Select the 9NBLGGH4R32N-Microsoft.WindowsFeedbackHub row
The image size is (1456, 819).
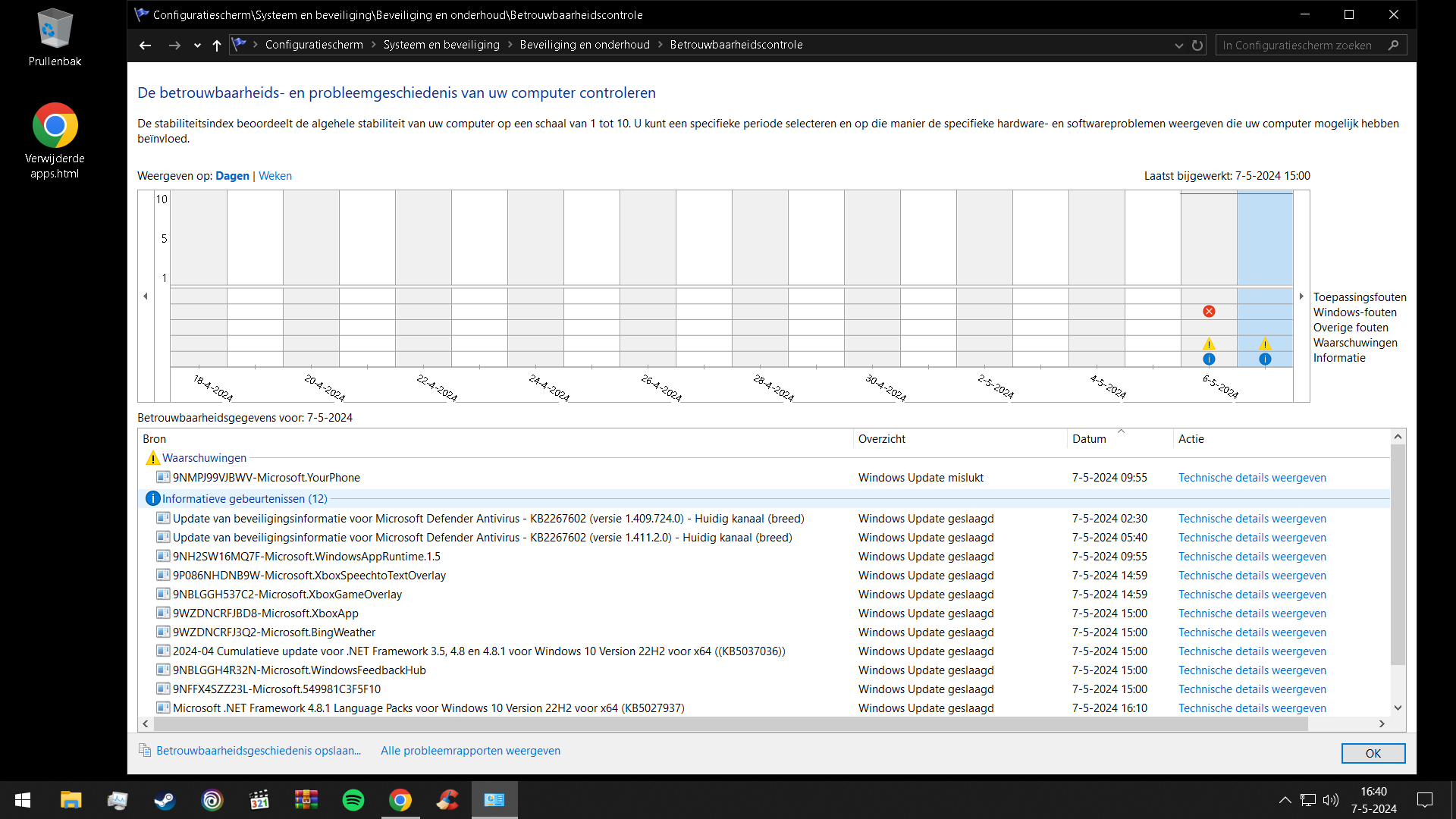tap(764, 670)
